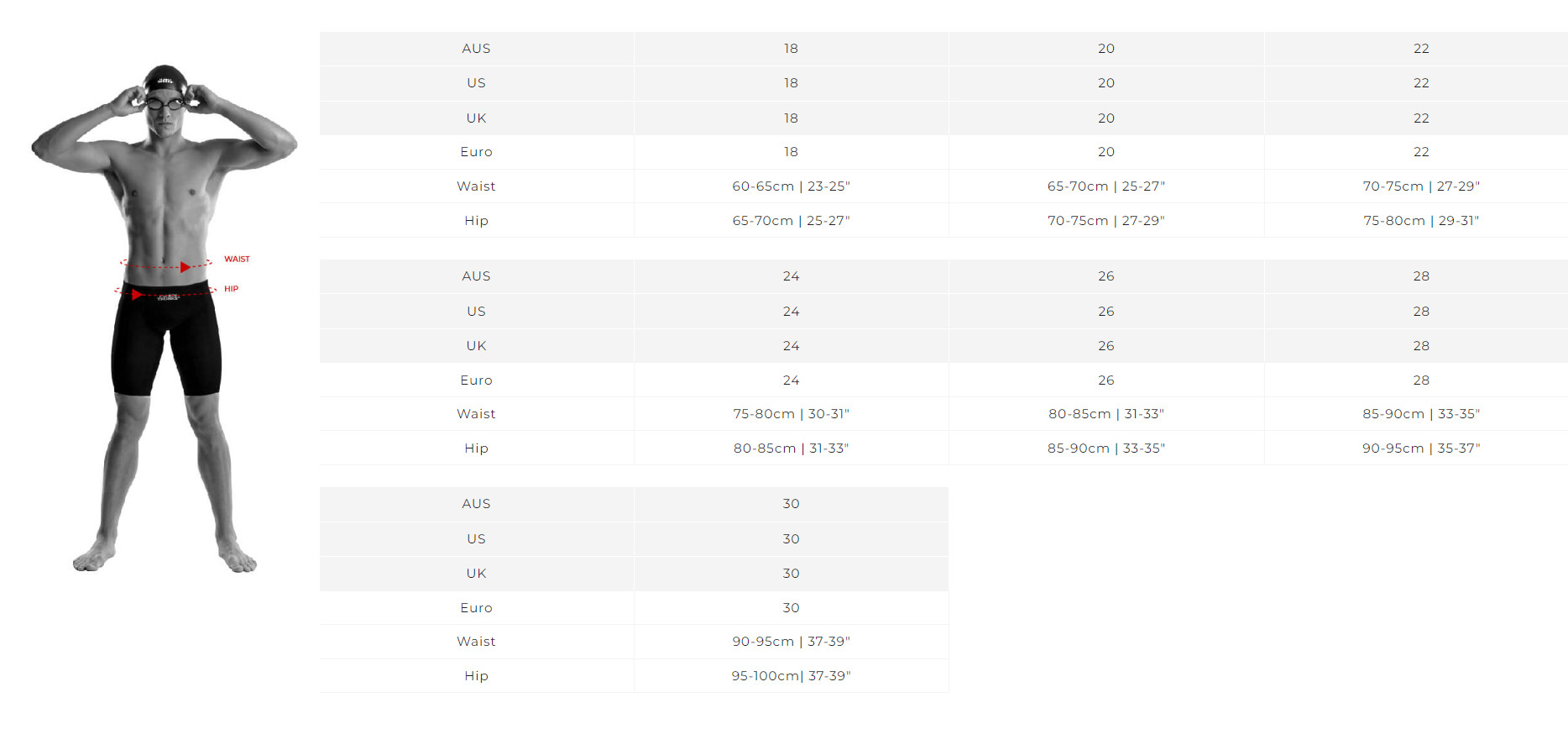Click the hip value 95-100cm| 37-39"
The image size is (1568, 729).
791,676
